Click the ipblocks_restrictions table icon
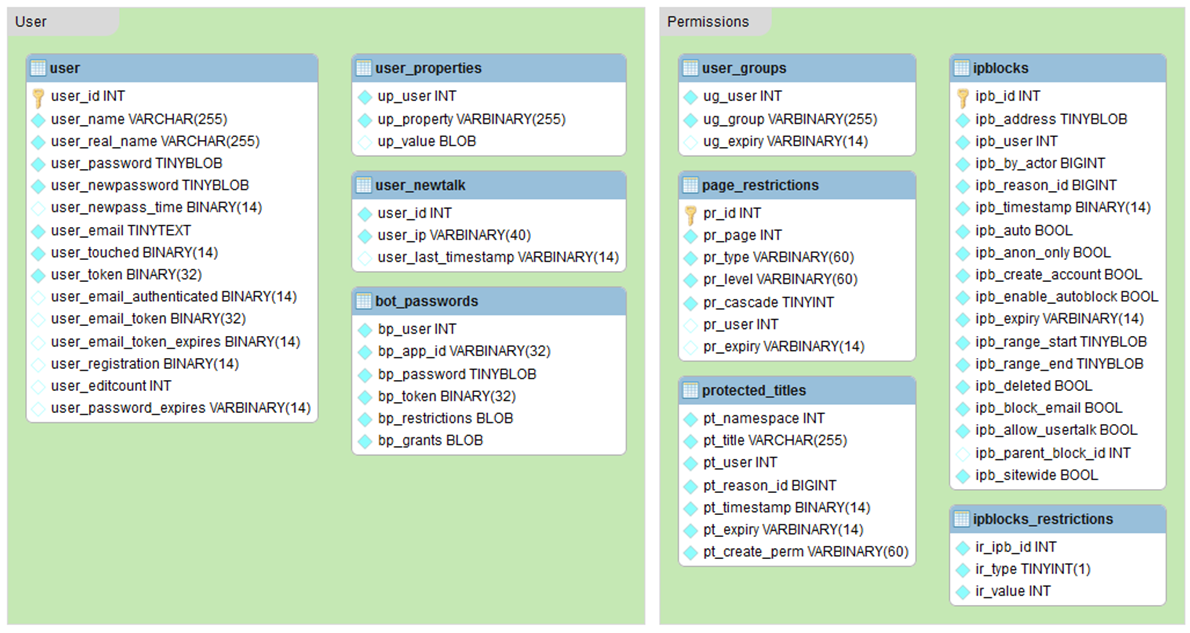1190x633 pixels. (x=962, y=519)
